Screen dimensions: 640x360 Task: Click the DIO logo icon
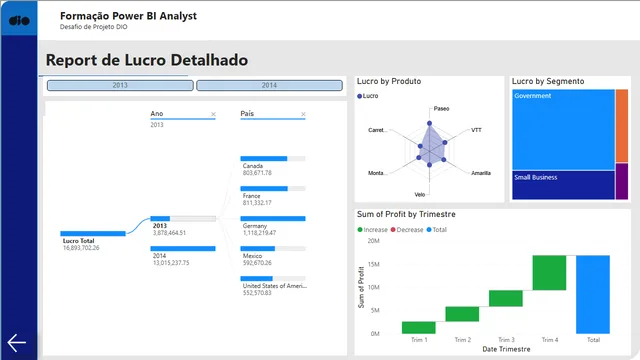click(19, 20)
